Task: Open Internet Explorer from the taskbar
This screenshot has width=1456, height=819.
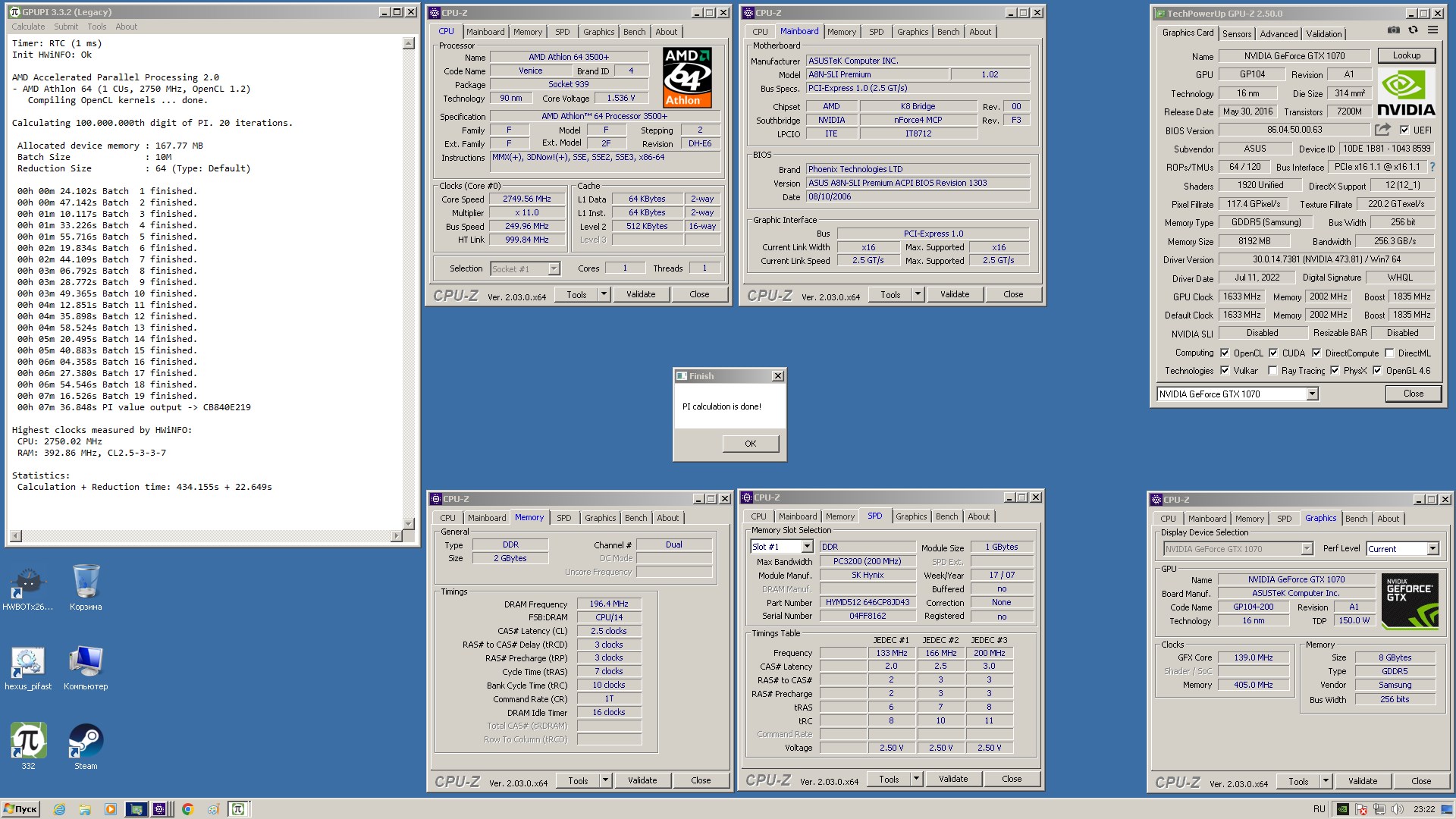Action: click(x=59, y=809)
